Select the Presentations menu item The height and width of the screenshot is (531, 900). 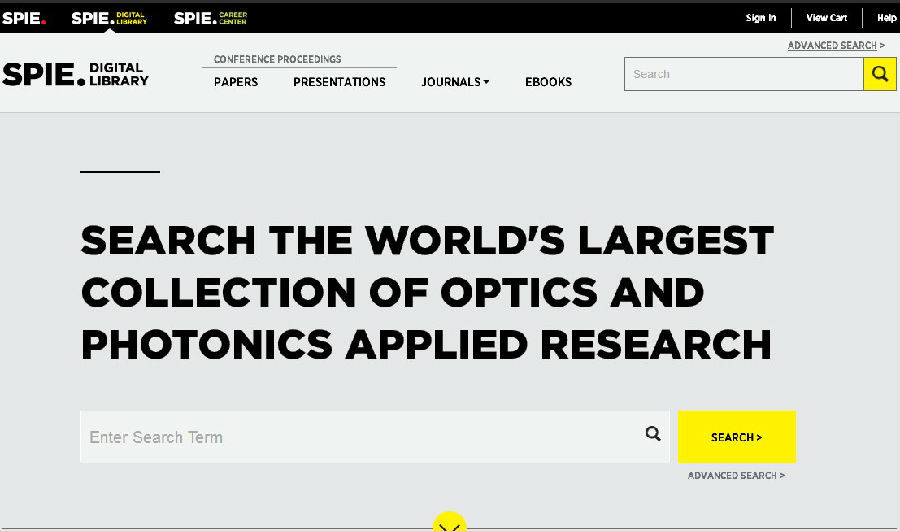pos(339,82)
